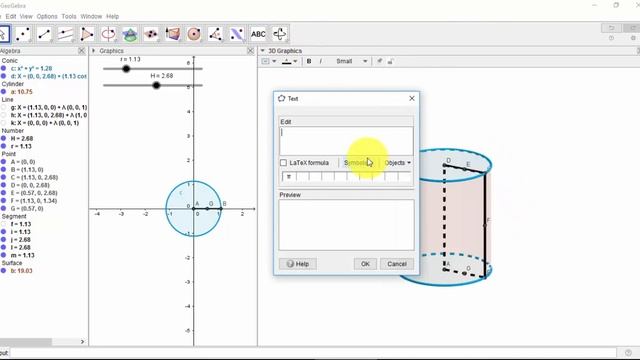Click Italic I in style bar
Image resolution: width=640 pixels, height=360 pixels.
point(320,61)
